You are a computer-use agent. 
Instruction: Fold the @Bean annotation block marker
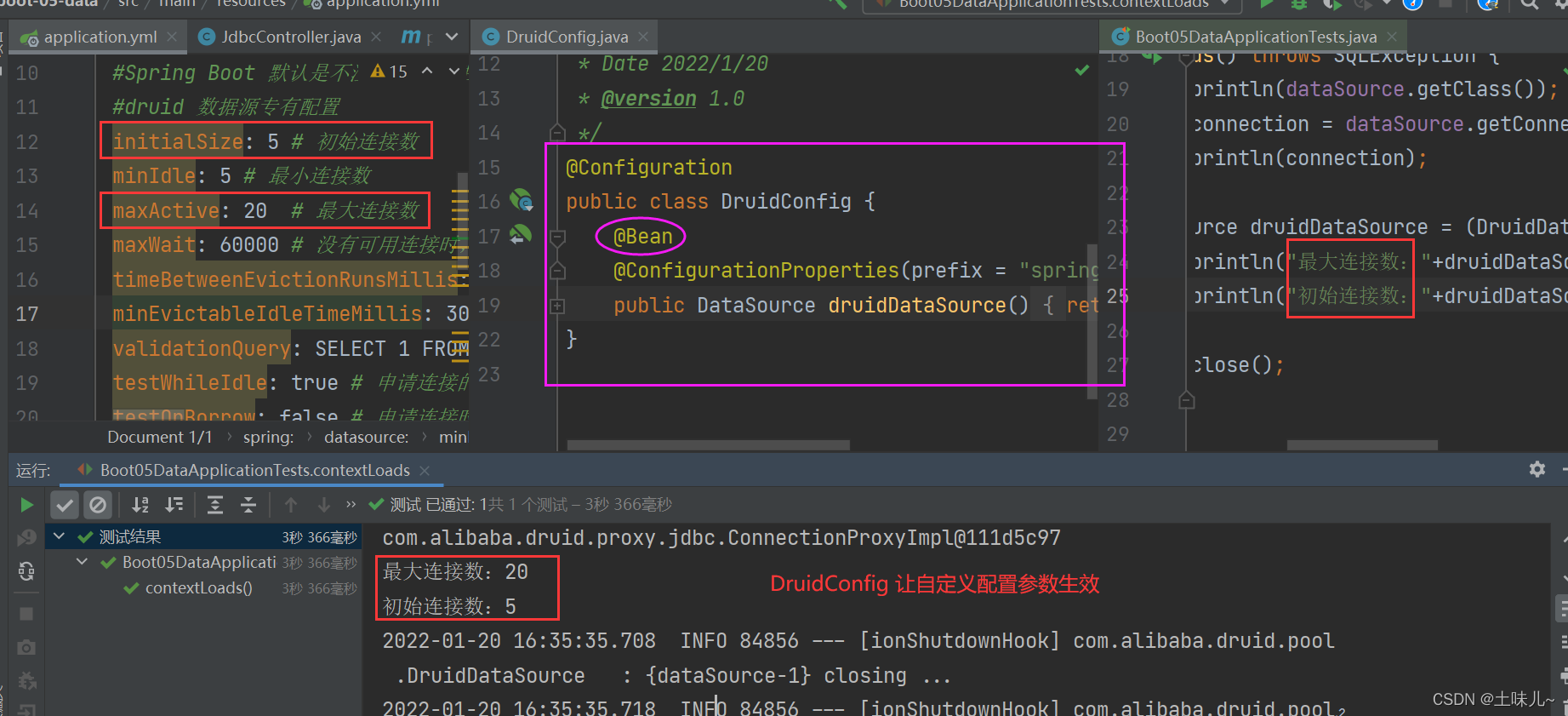point(557,237)
